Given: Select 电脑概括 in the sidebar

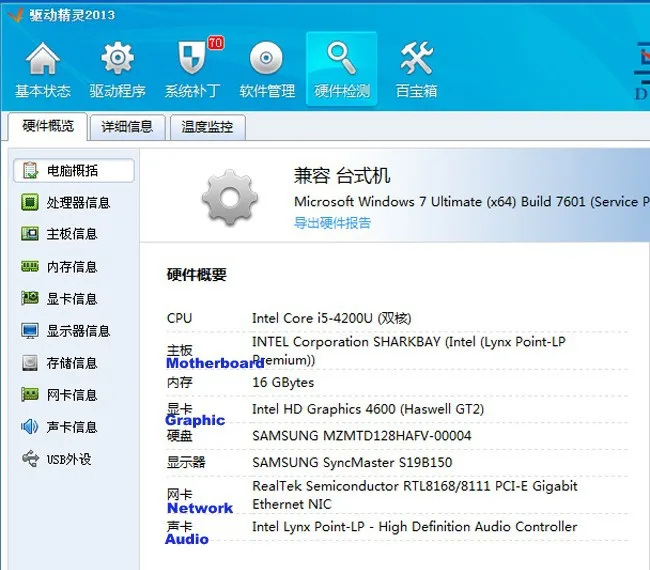Looking at the screenshot, I should [74, 170].
